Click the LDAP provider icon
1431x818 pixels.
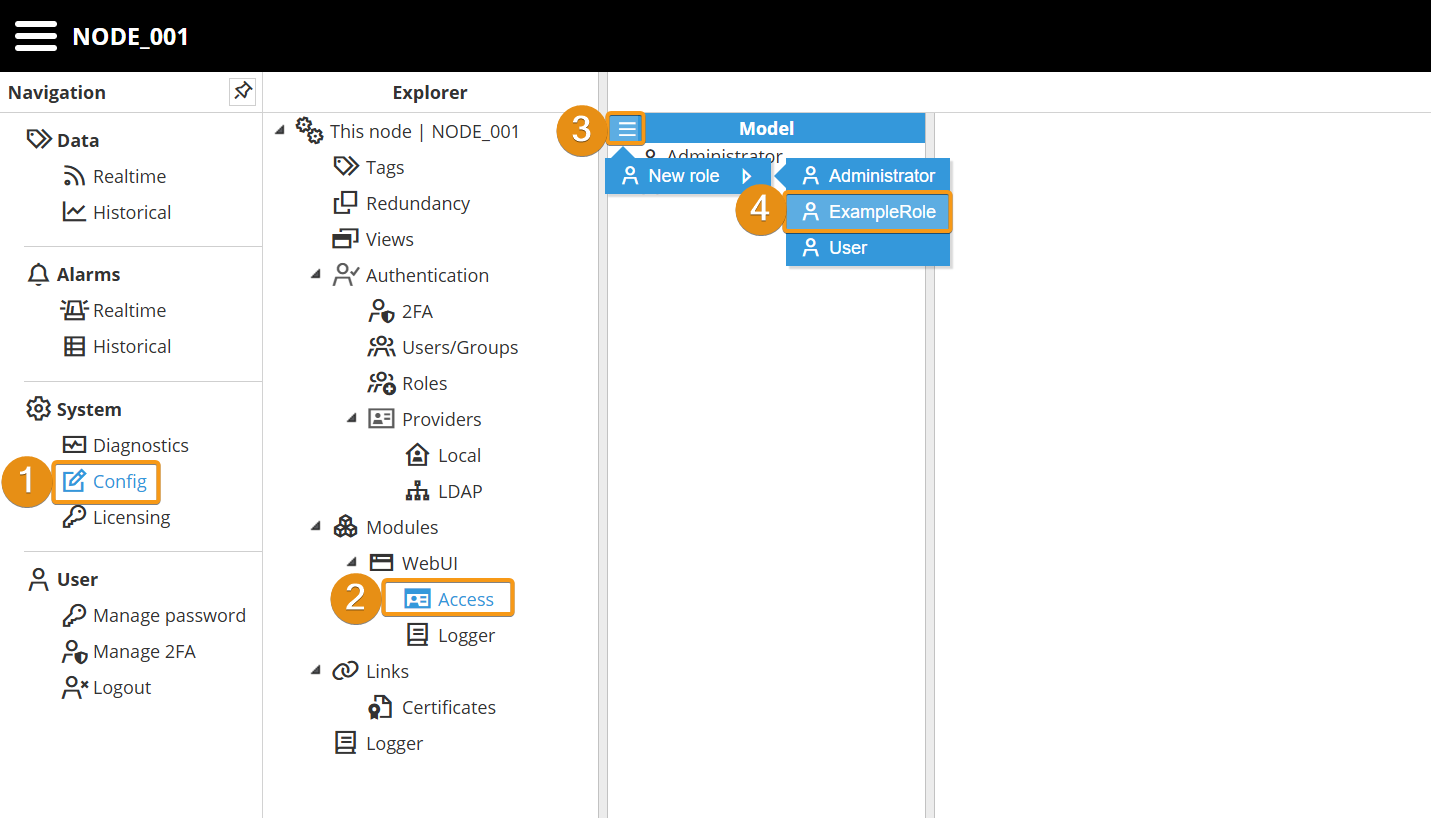[417, 491]
